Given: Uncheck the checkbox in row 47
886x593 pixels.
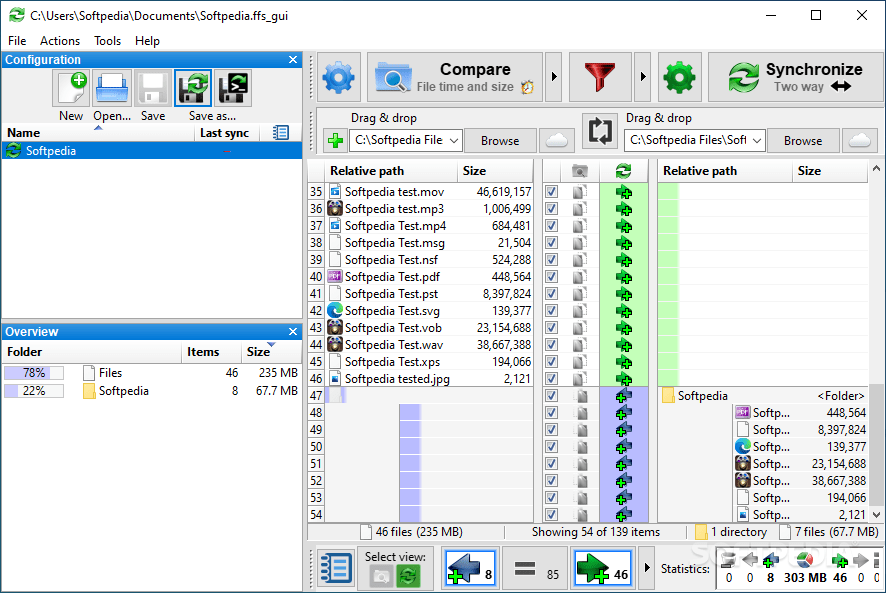Looking at the screenshot, I should 551,396.
